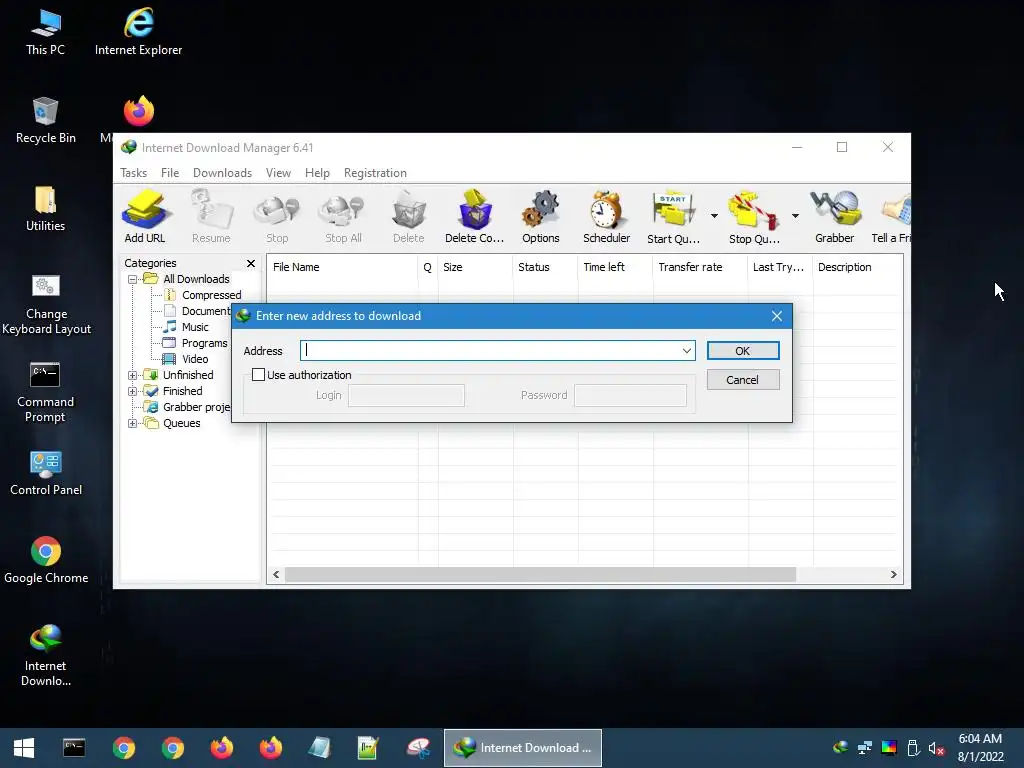Expand the Queues tree node
Screen dimensions: 1024x768
click(133, 423)
